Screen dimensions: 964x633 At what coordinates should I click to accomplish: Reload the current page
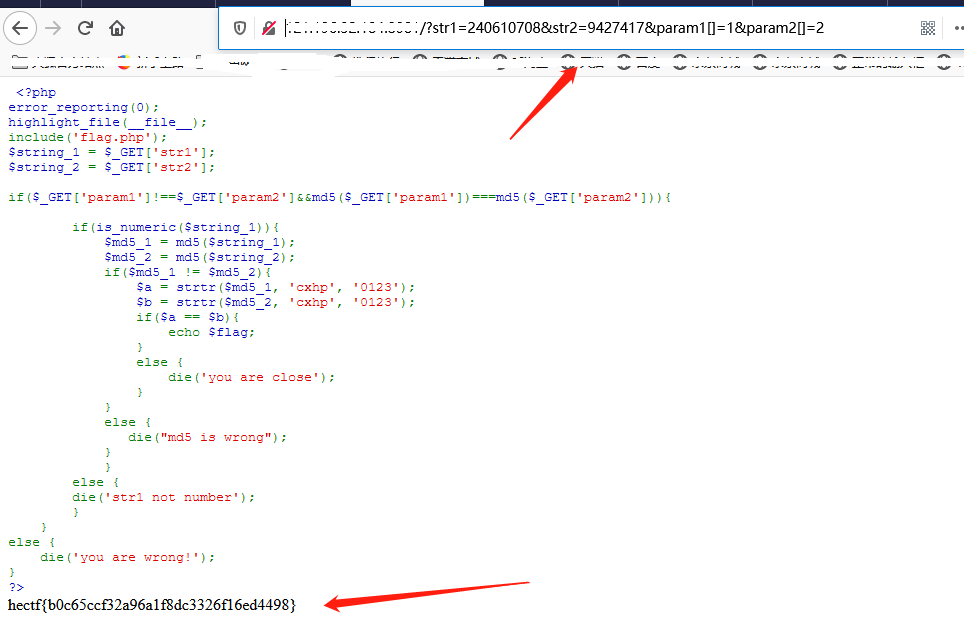click(x=85, y=28)
